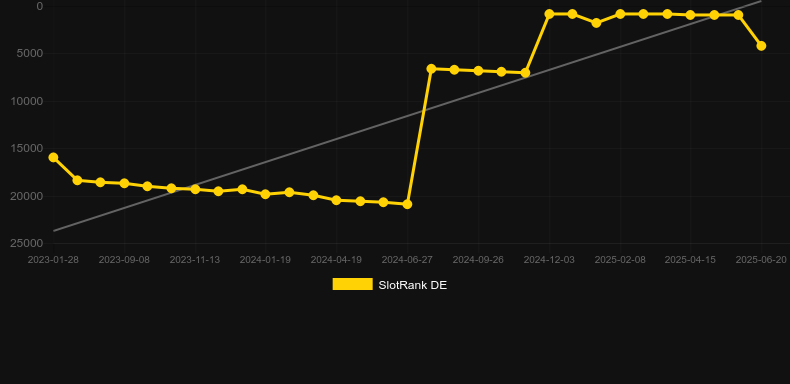This screenshot has height=384, width=790.
Task: Select the data point above 2024-01-19
Action: pos(266,194)
